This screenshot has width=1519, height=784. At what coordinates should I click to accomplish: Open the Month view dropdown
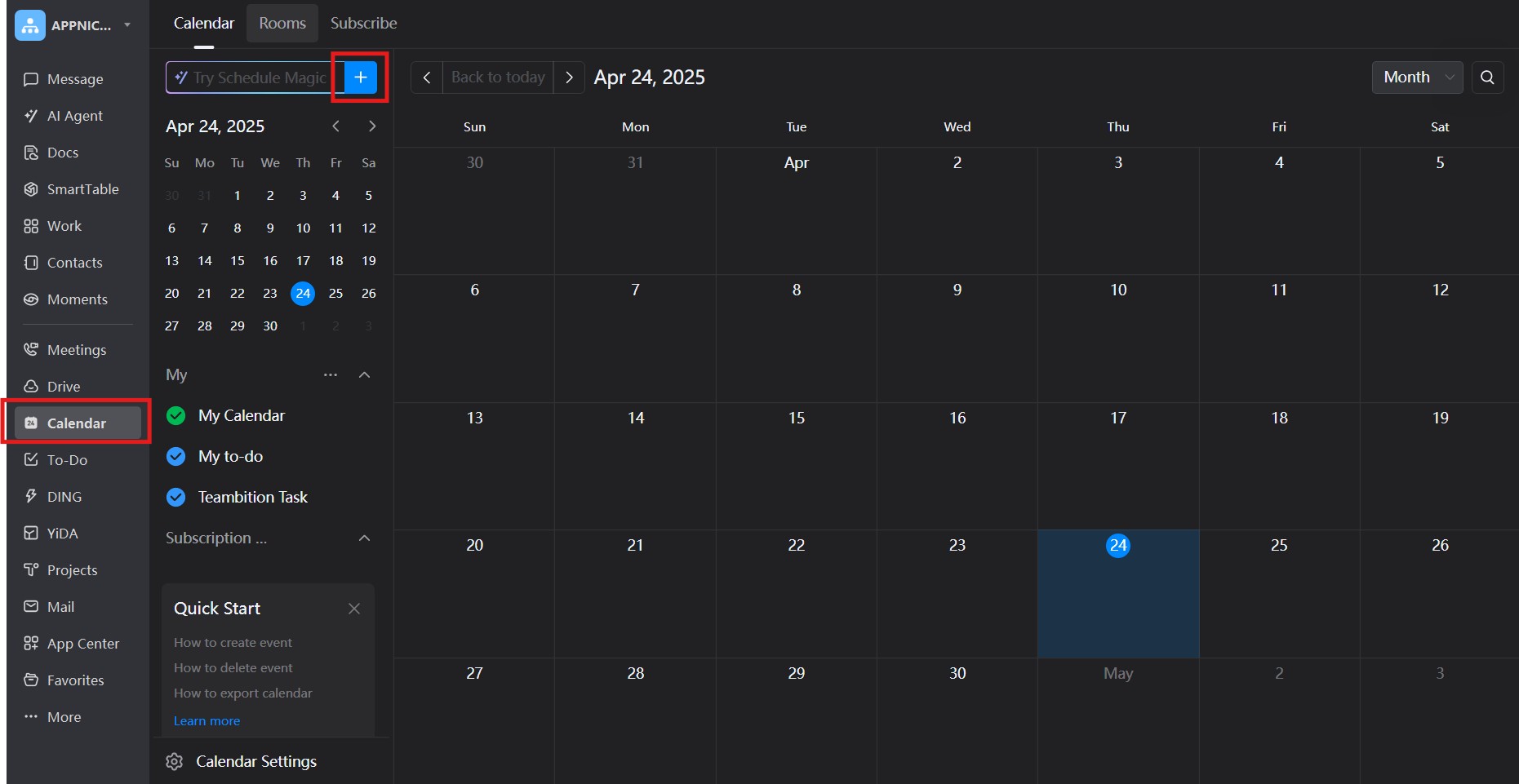[x=1417, y=78]
